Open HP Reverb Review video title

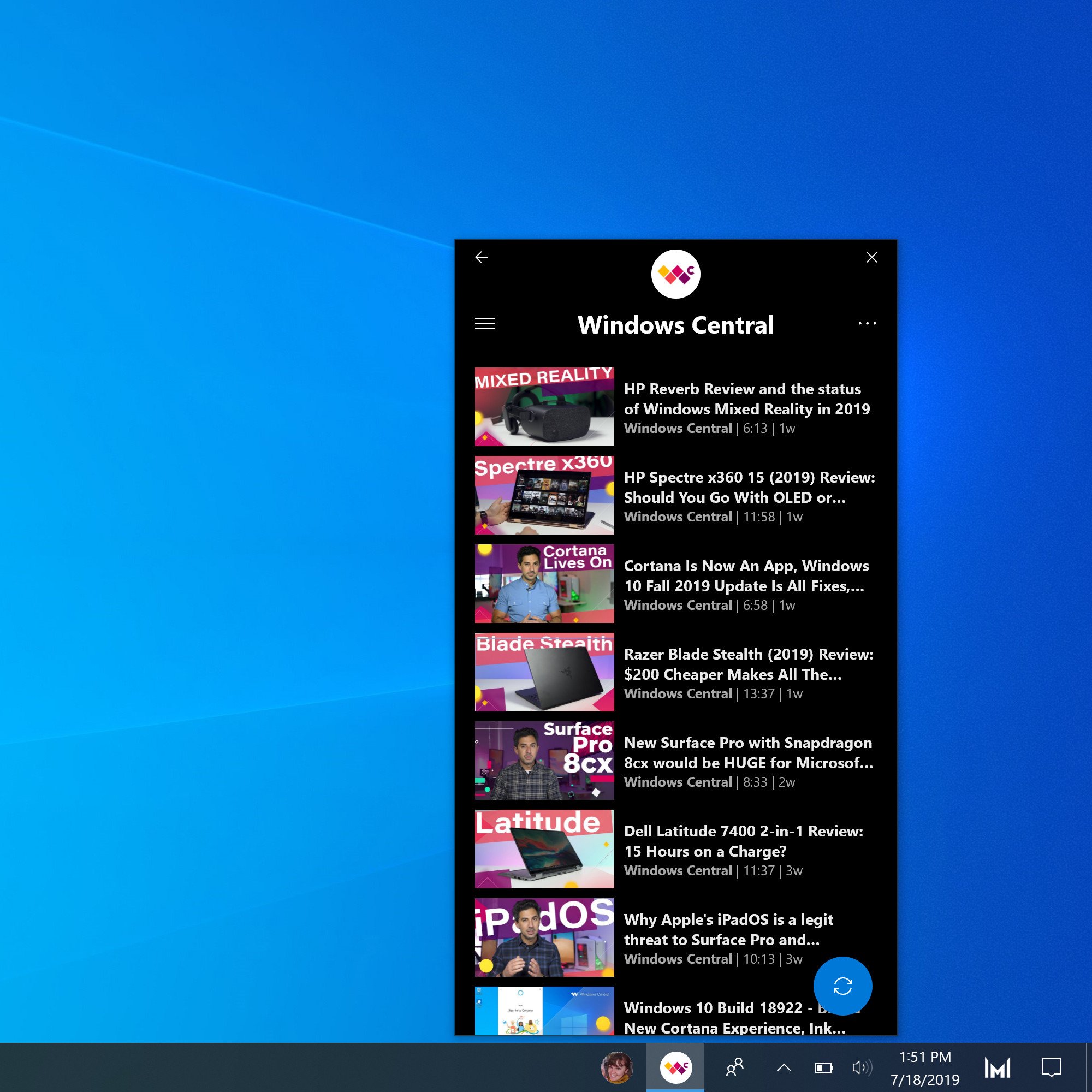click(746, 399)
